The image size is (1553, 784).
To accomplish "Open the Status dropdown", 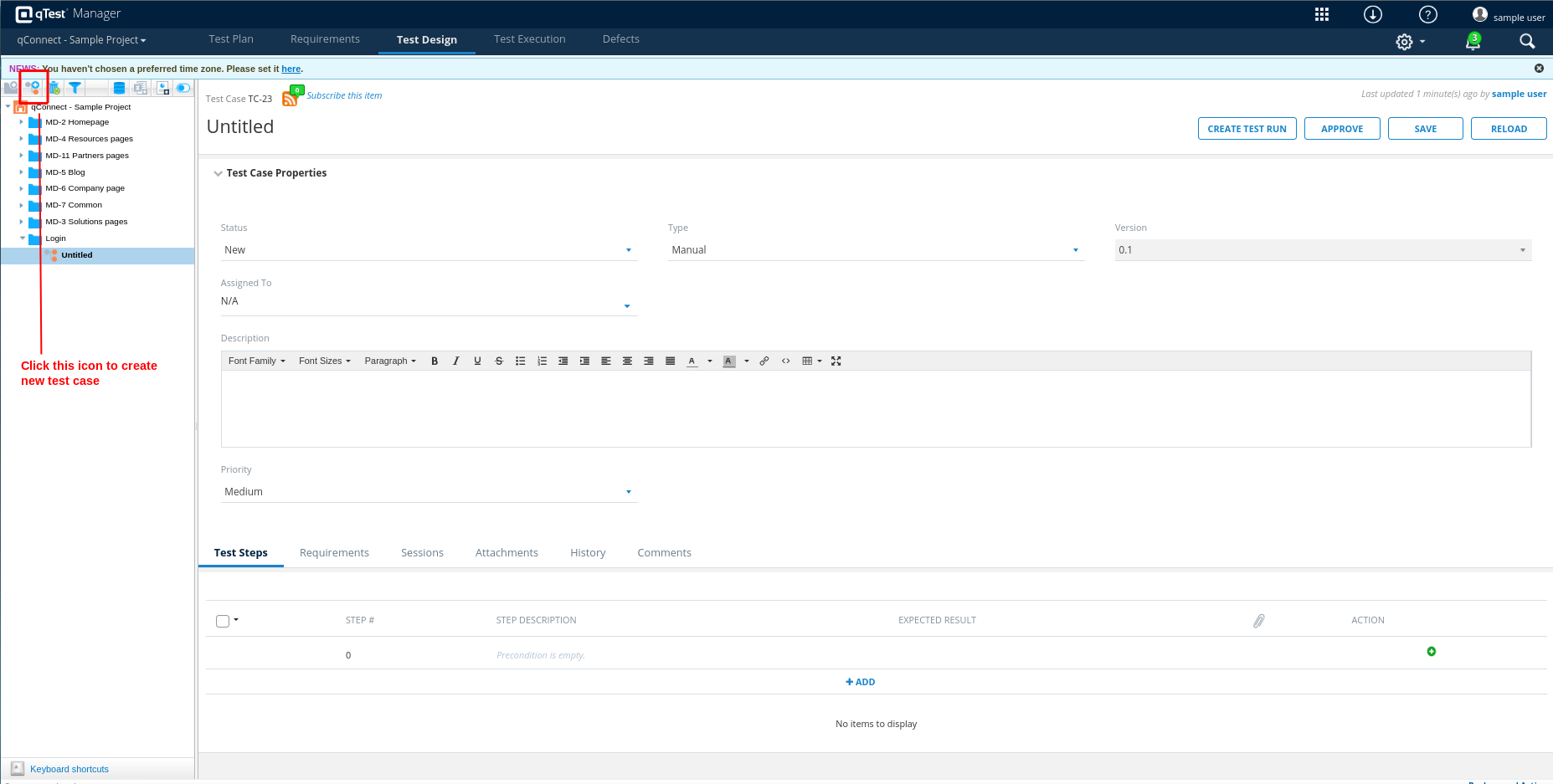I will (429, 250).
